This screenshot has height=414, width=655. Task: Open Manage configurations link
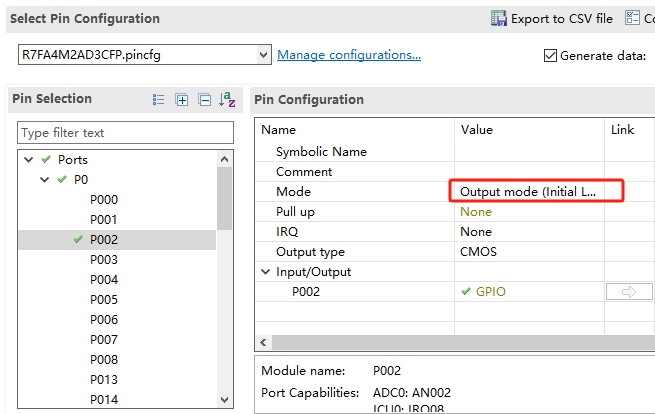[x=349, y=55]
